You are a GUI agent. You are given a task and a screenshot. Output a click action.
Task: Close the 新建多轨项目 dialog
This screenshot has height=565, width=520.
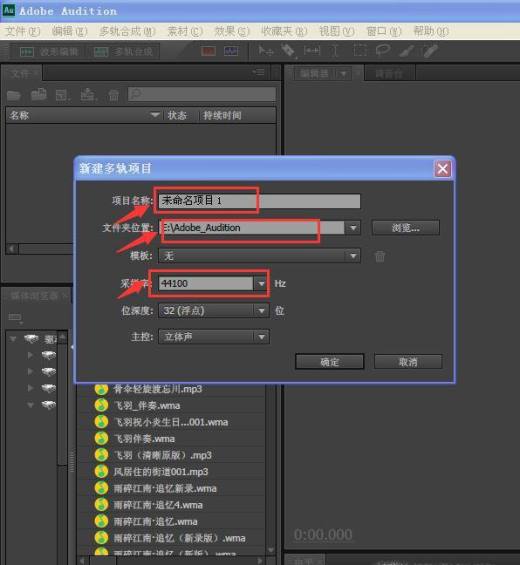coord(443,169)
